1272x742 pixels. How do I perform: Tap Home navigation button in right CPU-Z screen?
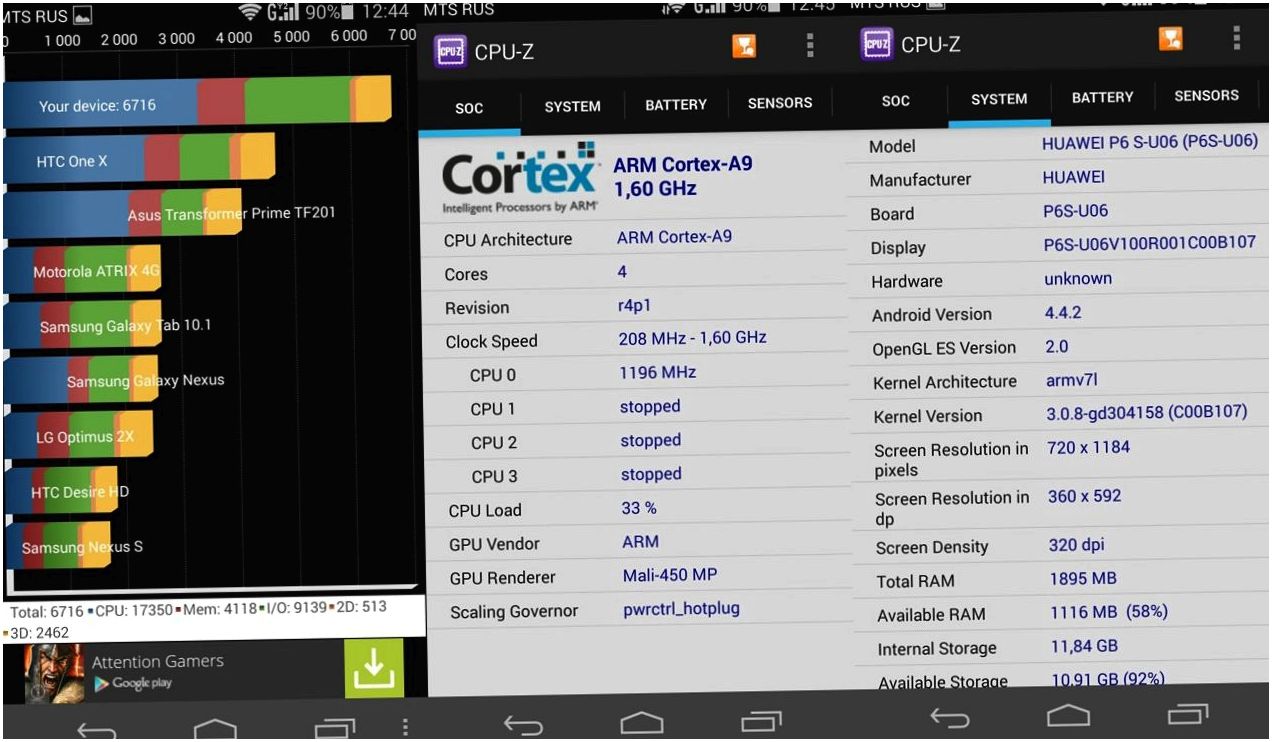point(1068,715)
